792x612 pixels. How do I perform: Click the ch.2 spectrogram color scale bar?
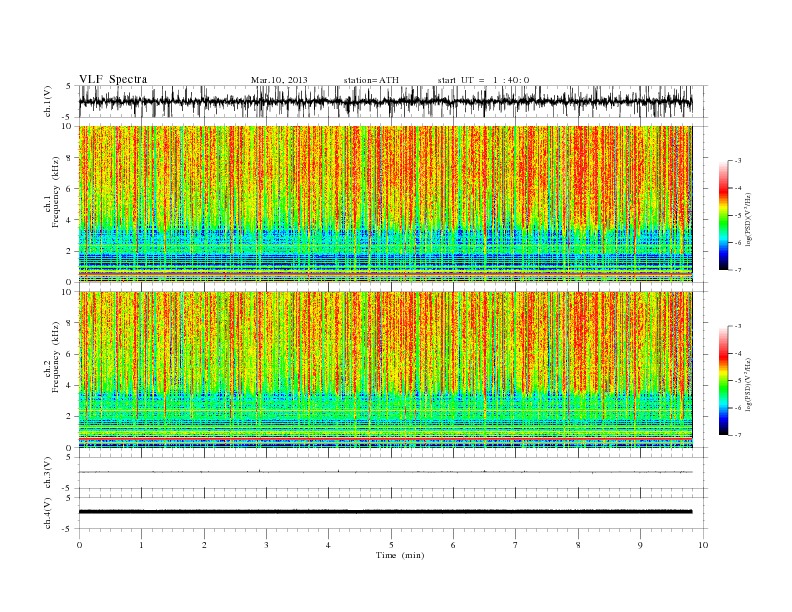(x=723, y=380)
